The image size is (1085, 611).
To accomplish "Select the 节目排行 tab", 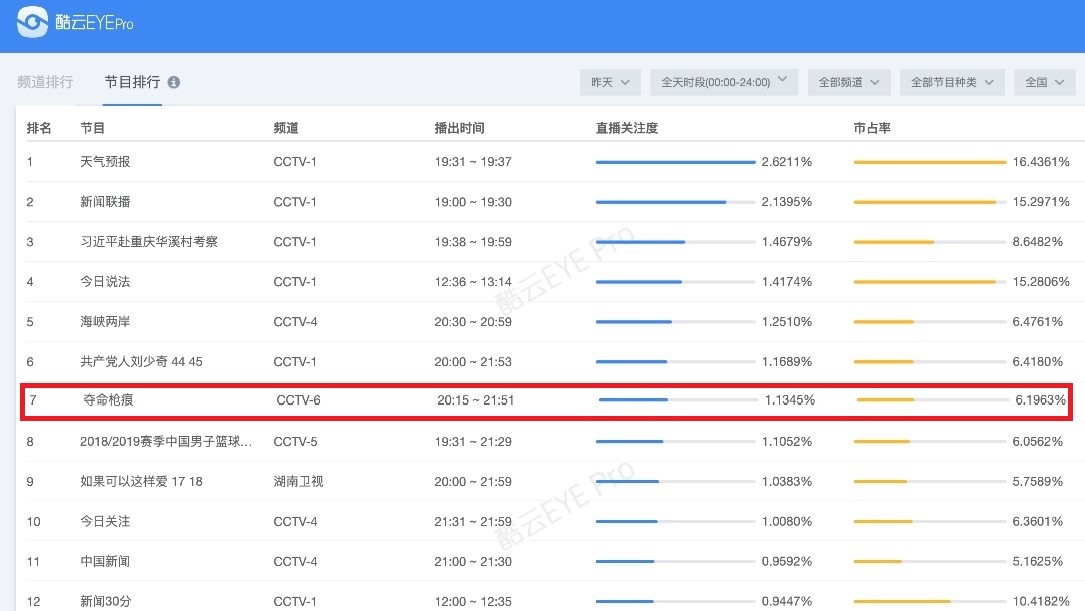I will 132,82.
